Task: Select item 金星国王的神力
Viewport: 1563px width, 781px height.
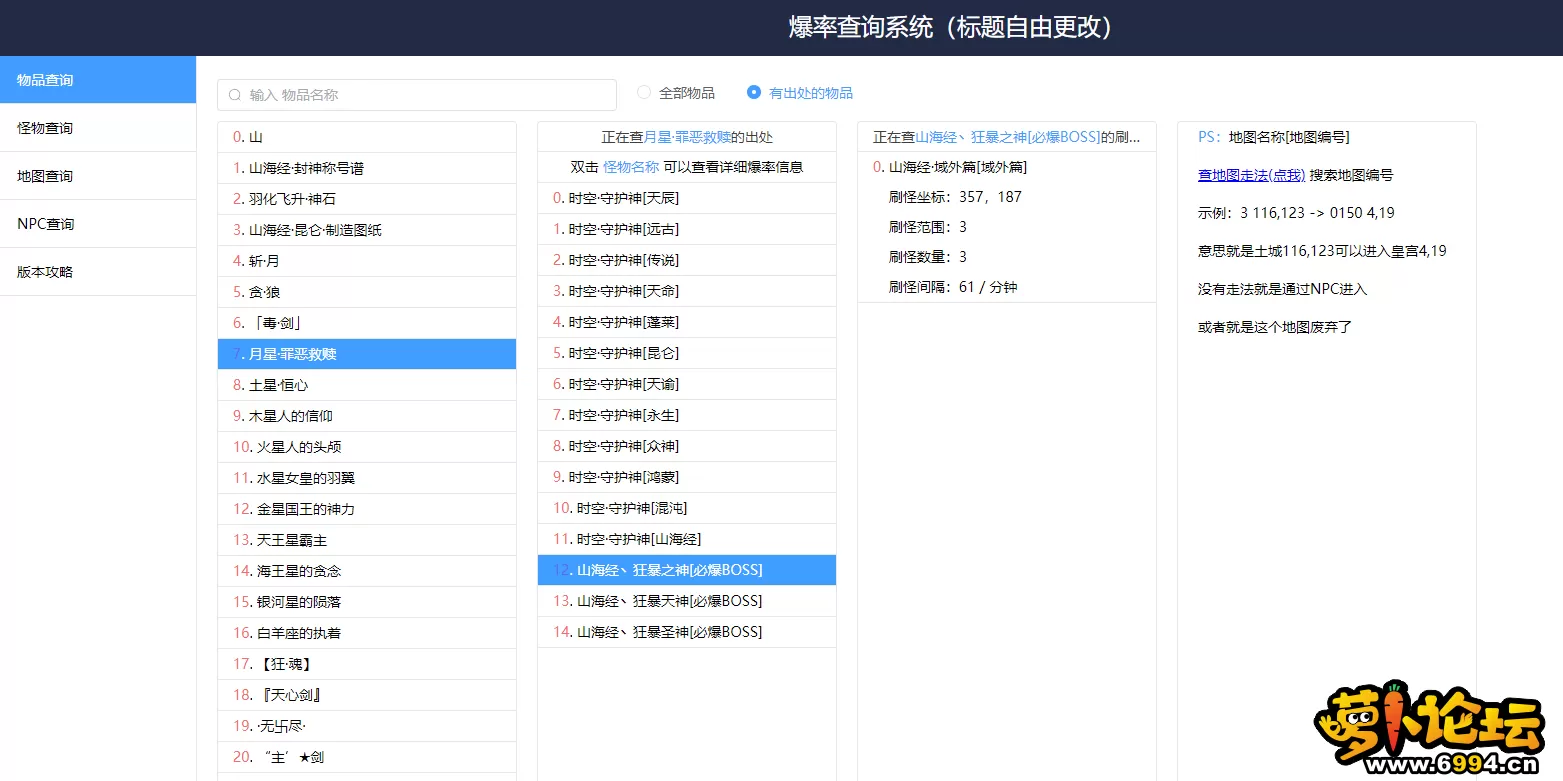Action: click(x=367, y=509)
